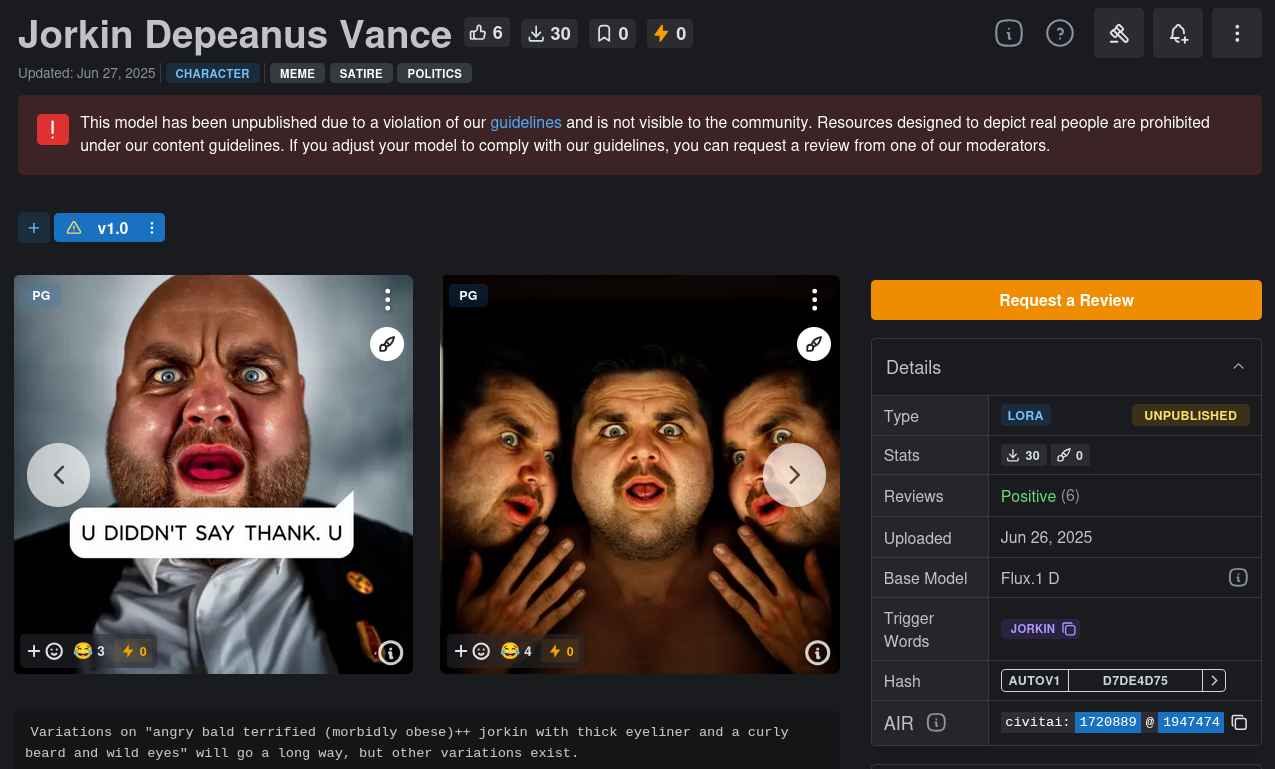1275x769 pixels.
Task: Click the download count badge showing 30
Action: click(x=549, y=33)
